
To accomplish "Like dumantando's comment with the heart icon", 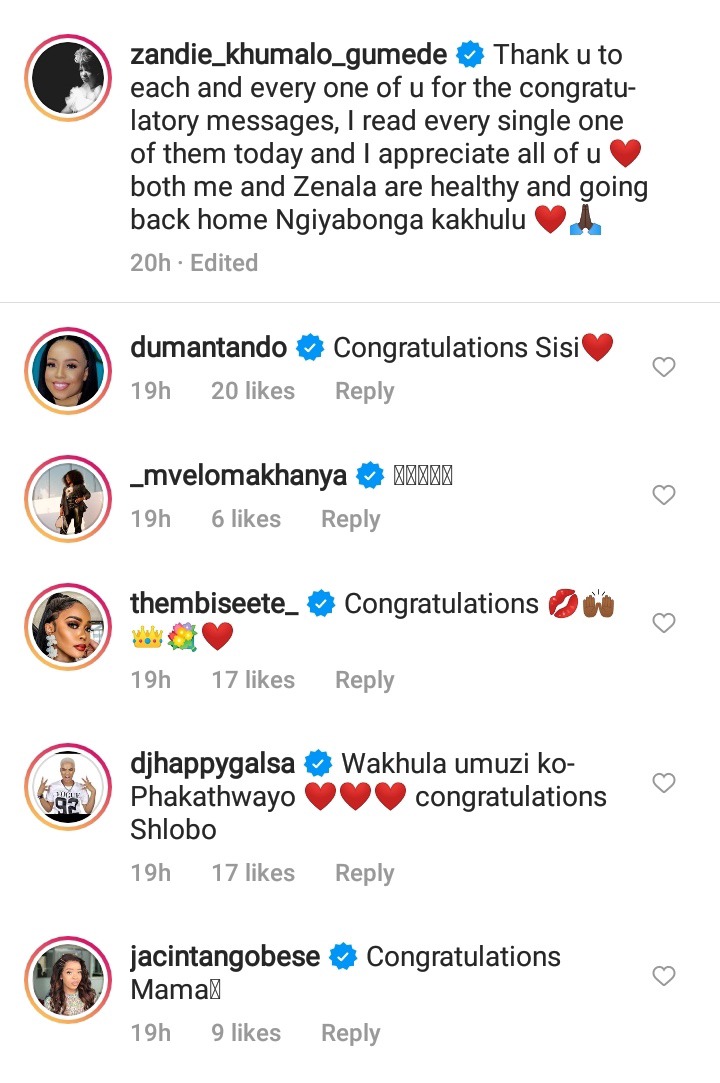I will point(663,367).
